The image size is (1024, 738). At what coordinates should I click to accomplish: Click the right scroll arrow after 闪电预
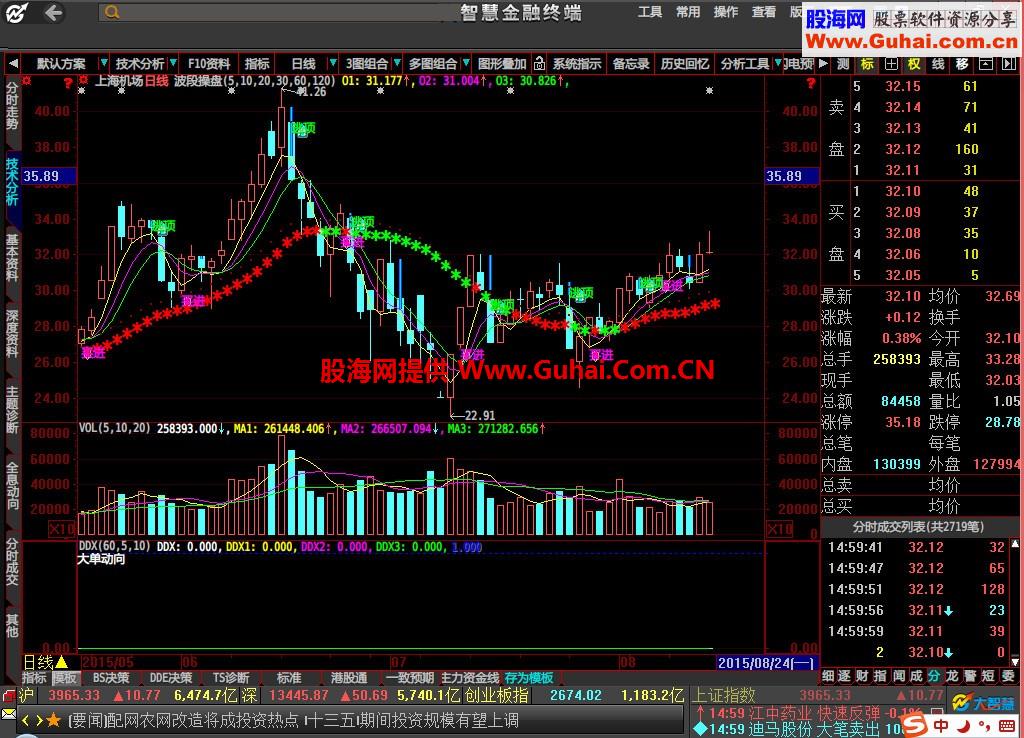point(824,63)
